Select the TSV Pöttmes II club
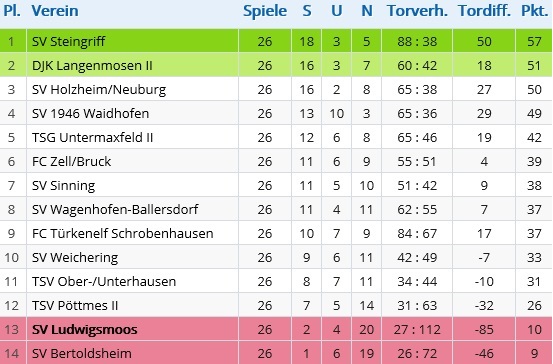Screen dimensions: 553x364 tap(75, 305)
